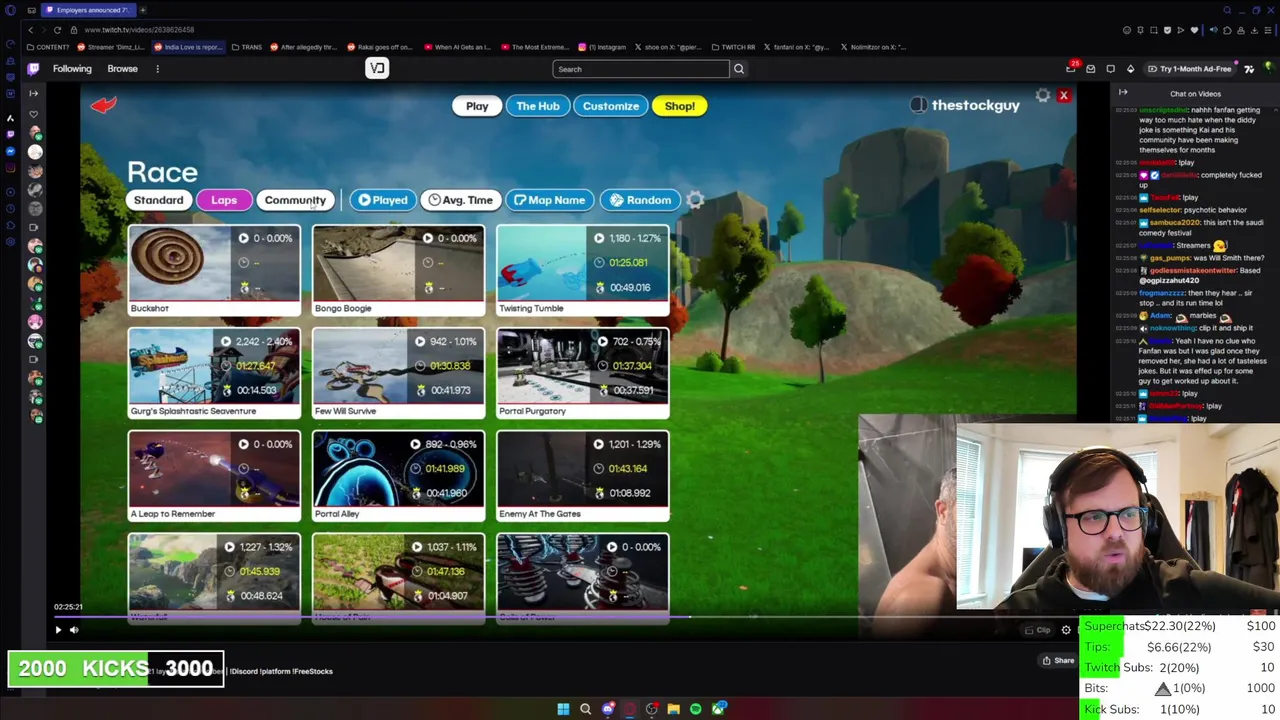This screenshot has height=720, width=1280.
Task: Mute the video volume
Action: click(x=74, y=630)
